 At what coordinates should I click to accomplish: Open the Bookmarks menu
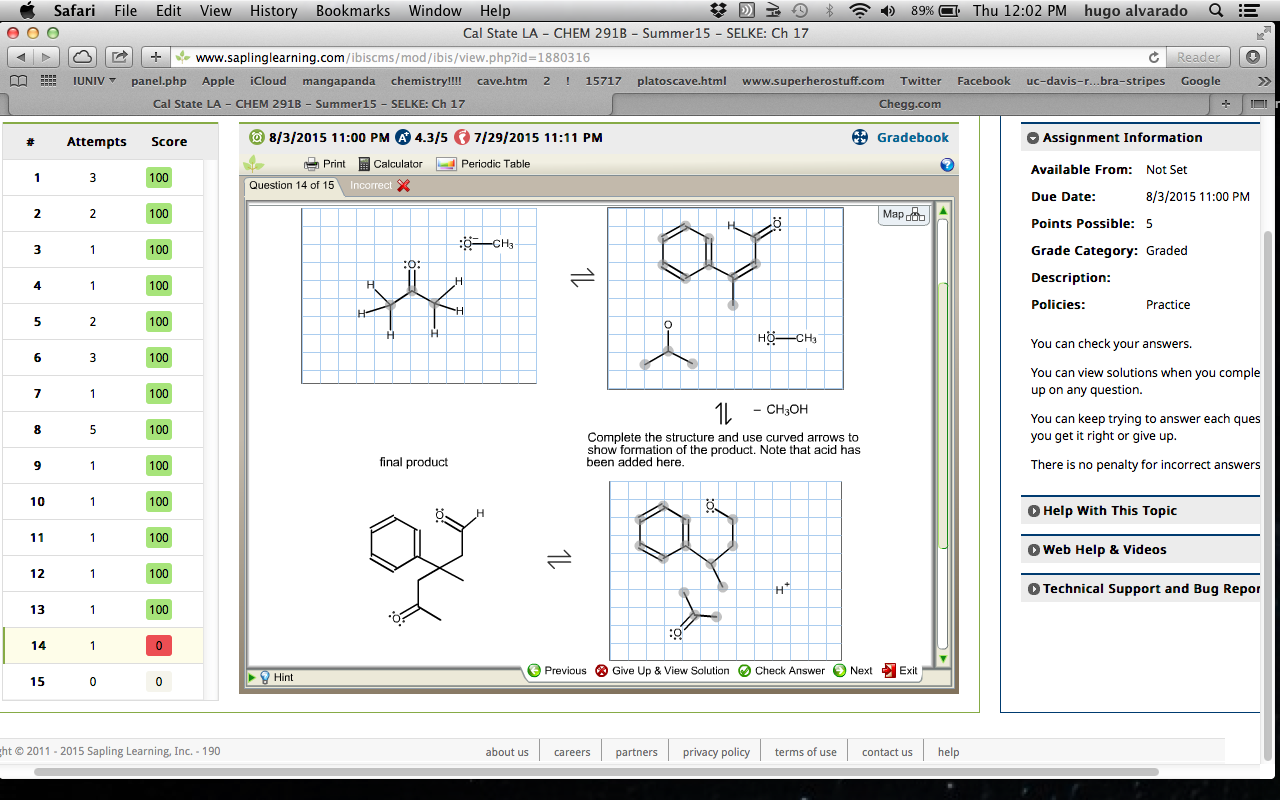[x=352, y=11]
